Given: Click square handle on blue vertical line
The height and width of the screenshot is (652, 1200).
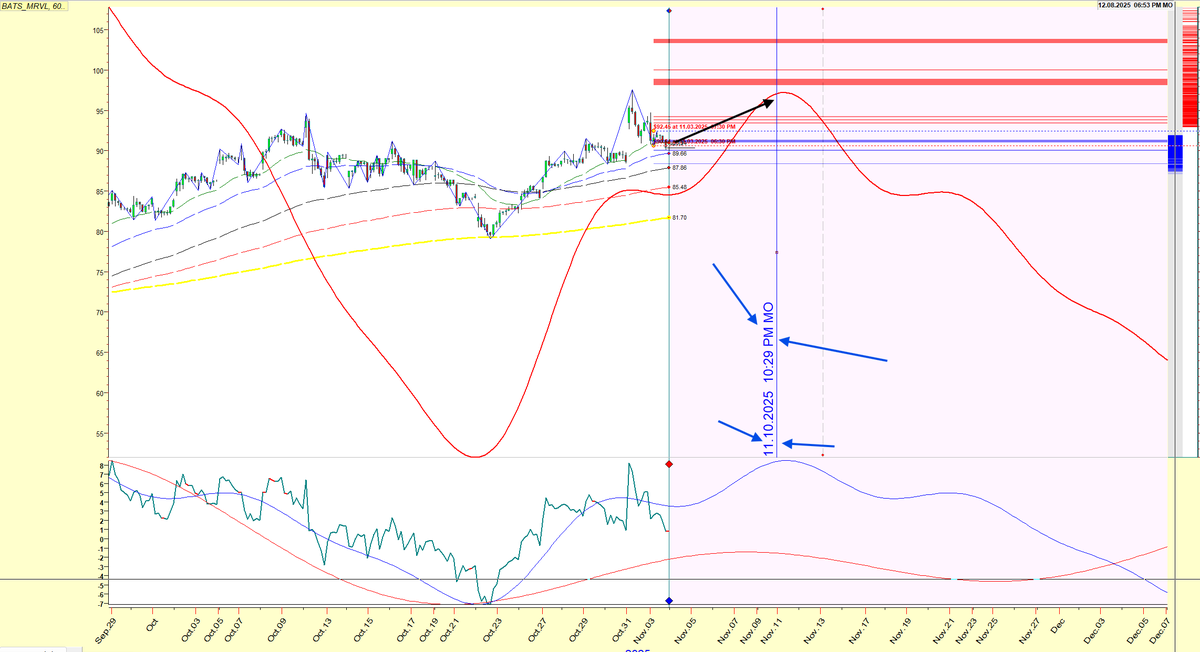Looking at the screenshot, I should click(x=777, y=253).
